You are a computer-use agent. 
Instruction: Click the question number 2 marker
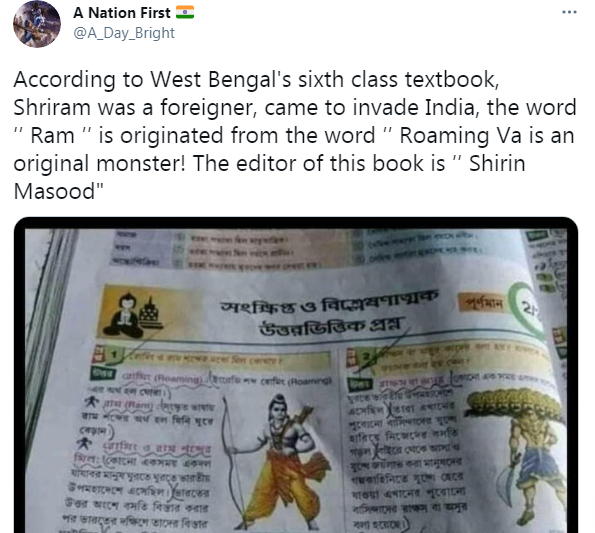click(x=367, y=357)
